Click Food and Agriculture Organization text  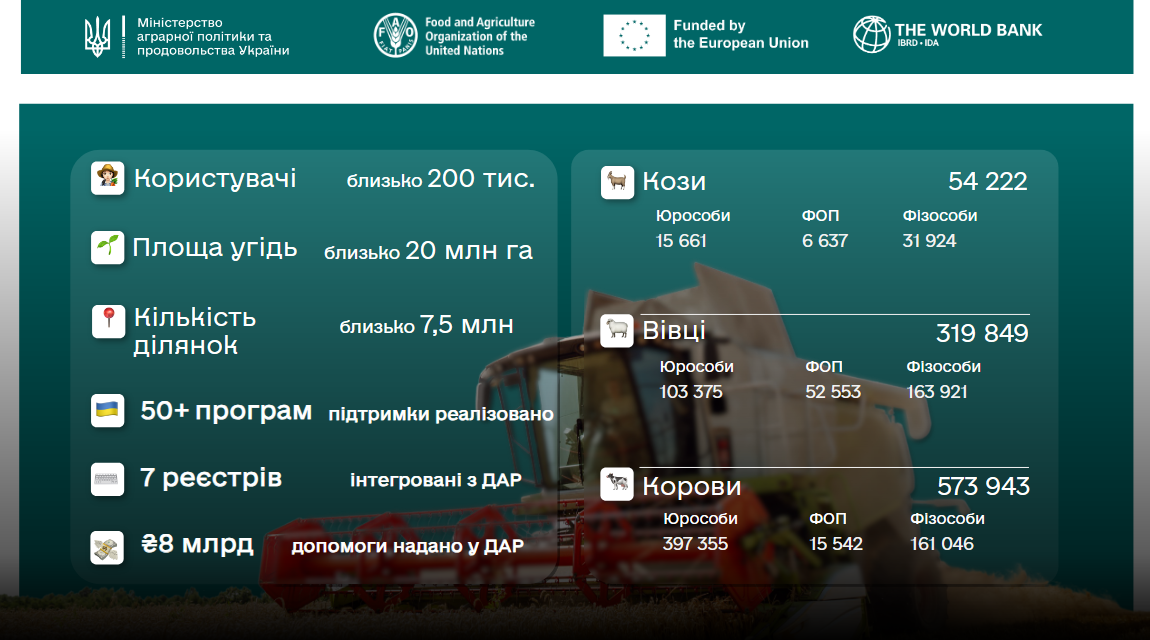pos(480,37)
